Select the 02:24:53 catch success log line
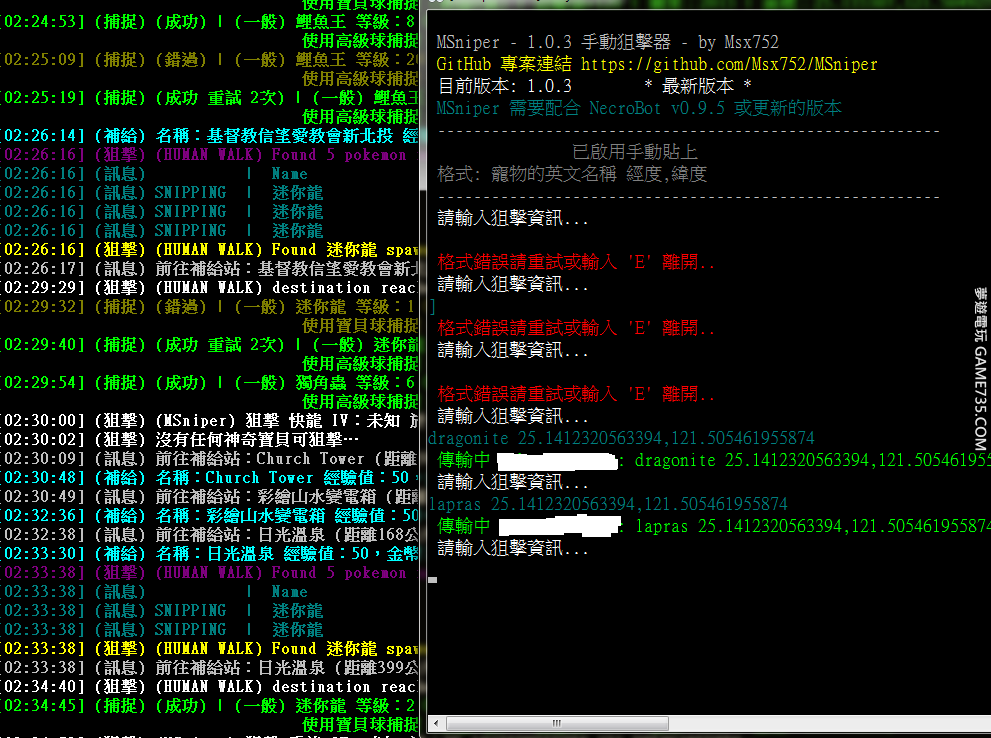 pos(209,22)
